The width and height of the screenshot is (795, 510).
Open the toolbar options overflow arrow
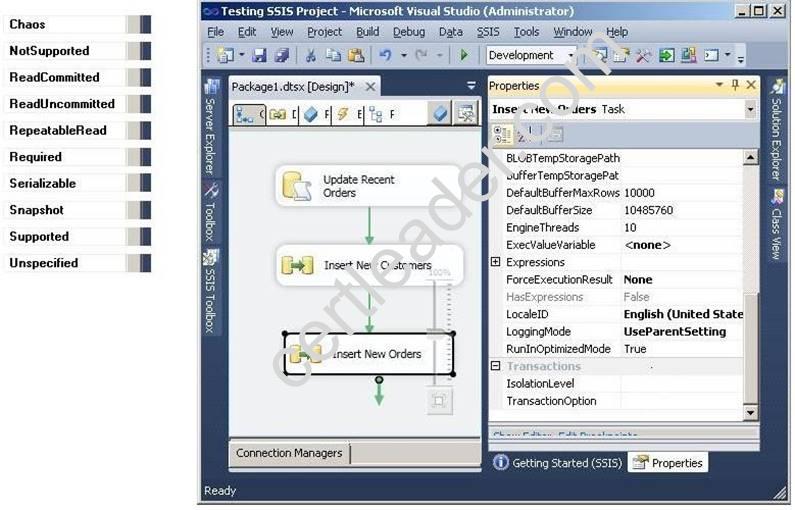(x=740, y=58)
